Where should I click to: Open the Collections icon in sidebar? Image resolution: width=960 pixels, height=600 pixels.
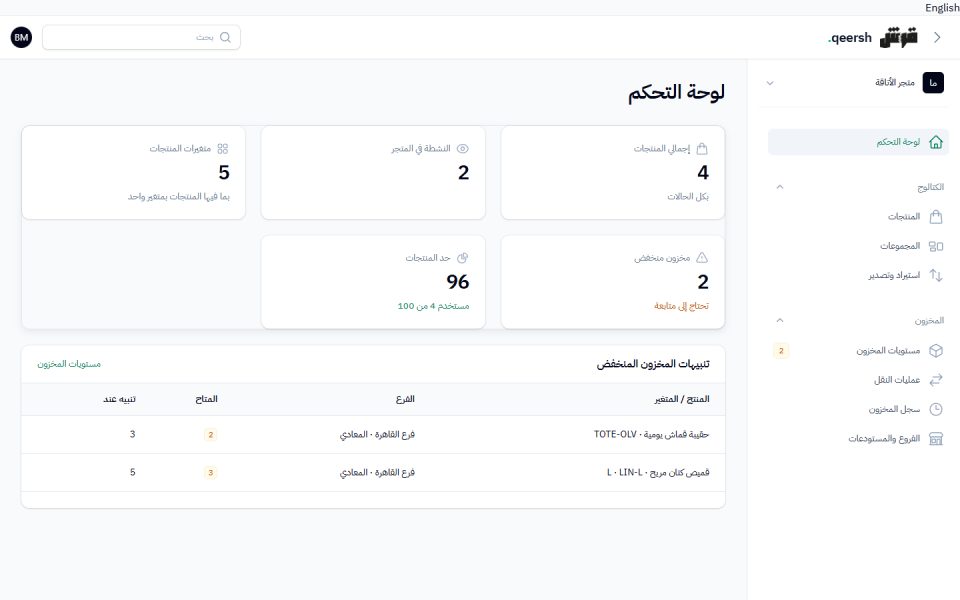point(936,246)
